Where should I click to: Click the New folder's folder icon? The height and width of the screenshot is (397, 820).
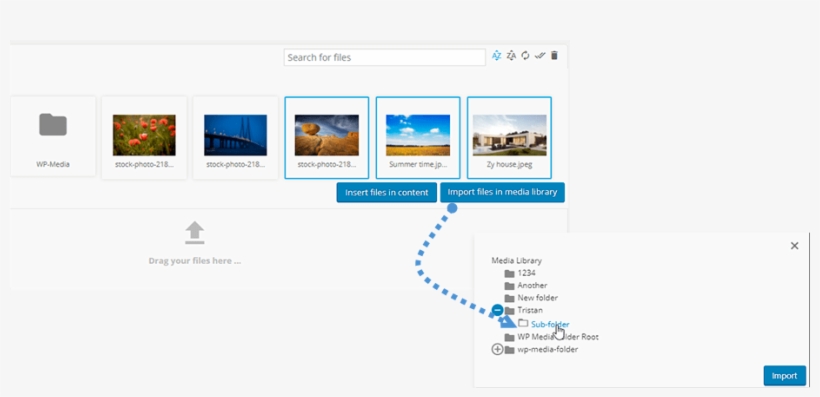pyautogui.click(x=509, y=298)
